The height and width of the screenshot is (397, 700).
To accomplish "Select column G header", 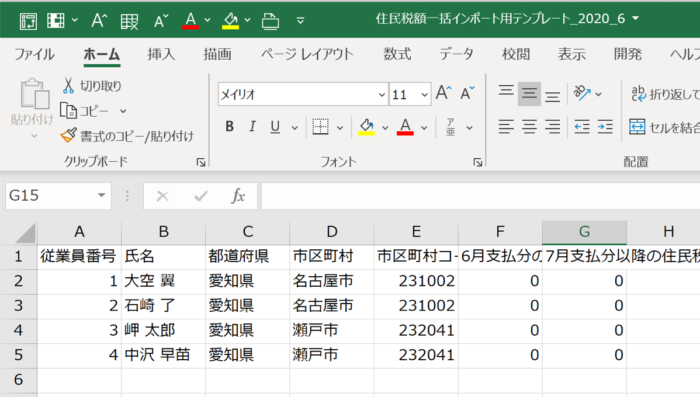I will click(x=584, y=232).
